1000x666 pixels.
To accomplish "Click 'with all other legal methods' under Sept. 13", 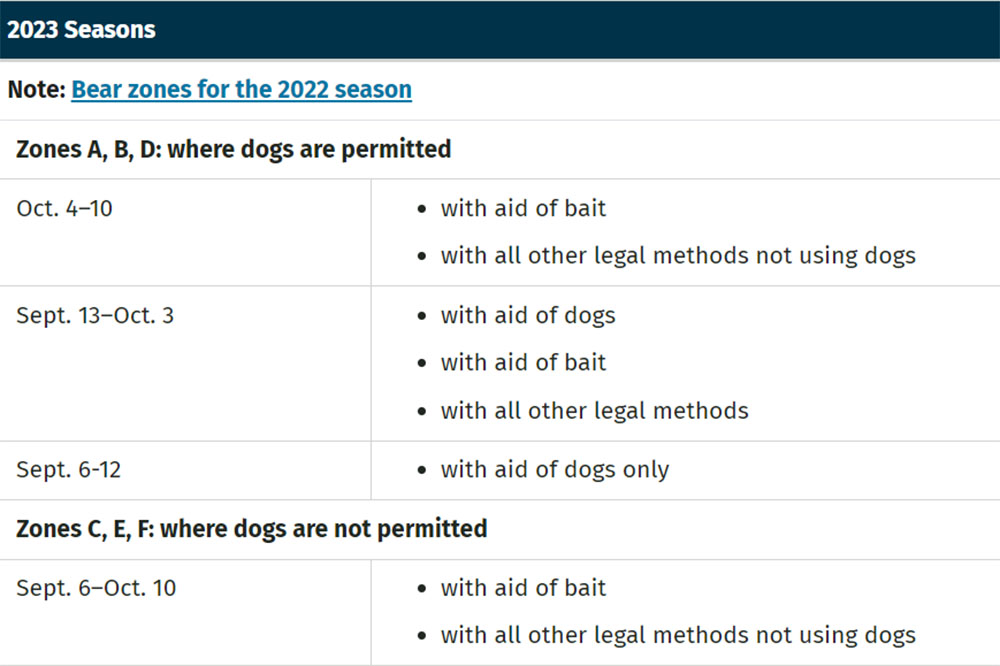I will coord(594,411).
